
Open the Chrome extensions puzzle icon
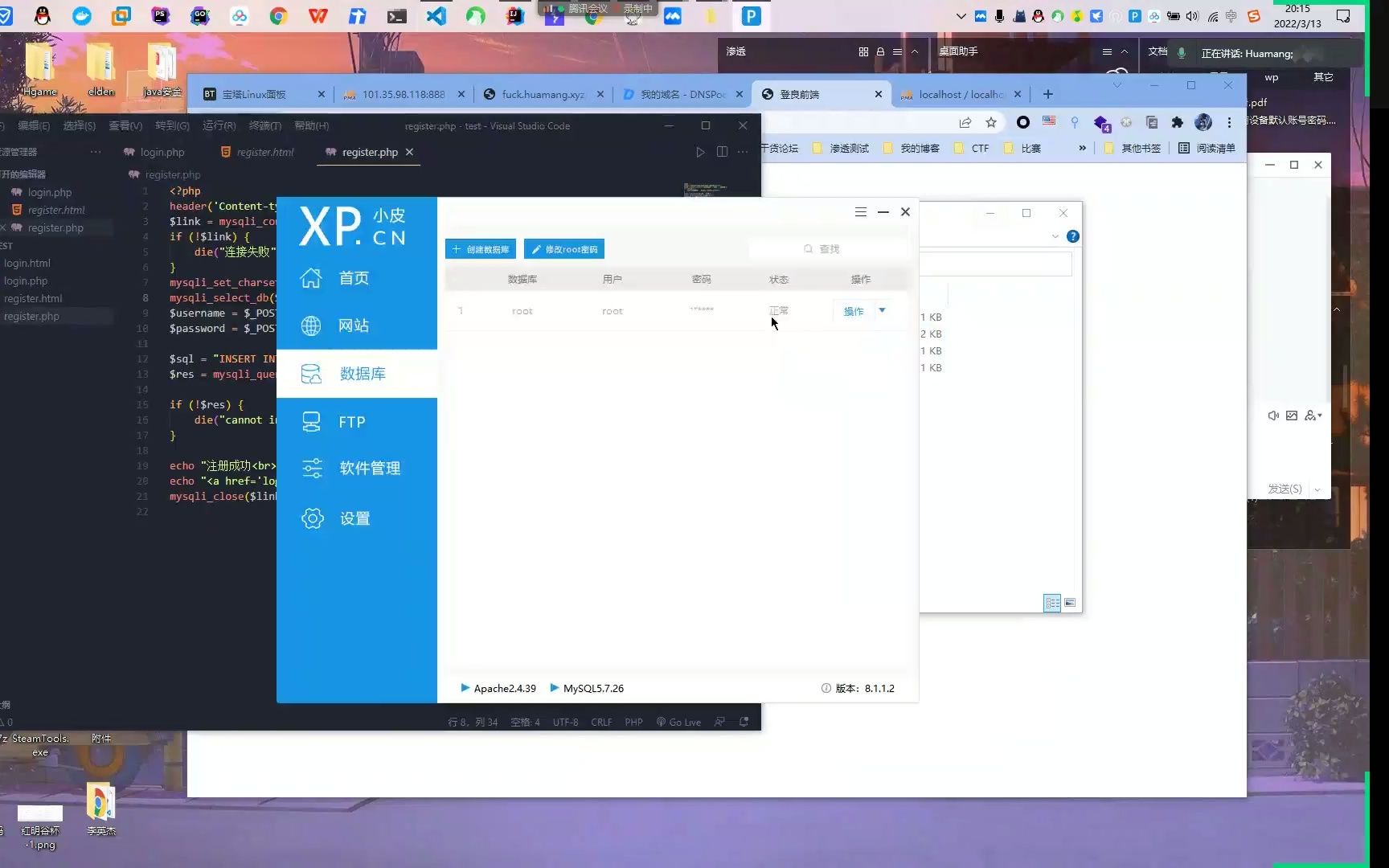point(1178,122)
